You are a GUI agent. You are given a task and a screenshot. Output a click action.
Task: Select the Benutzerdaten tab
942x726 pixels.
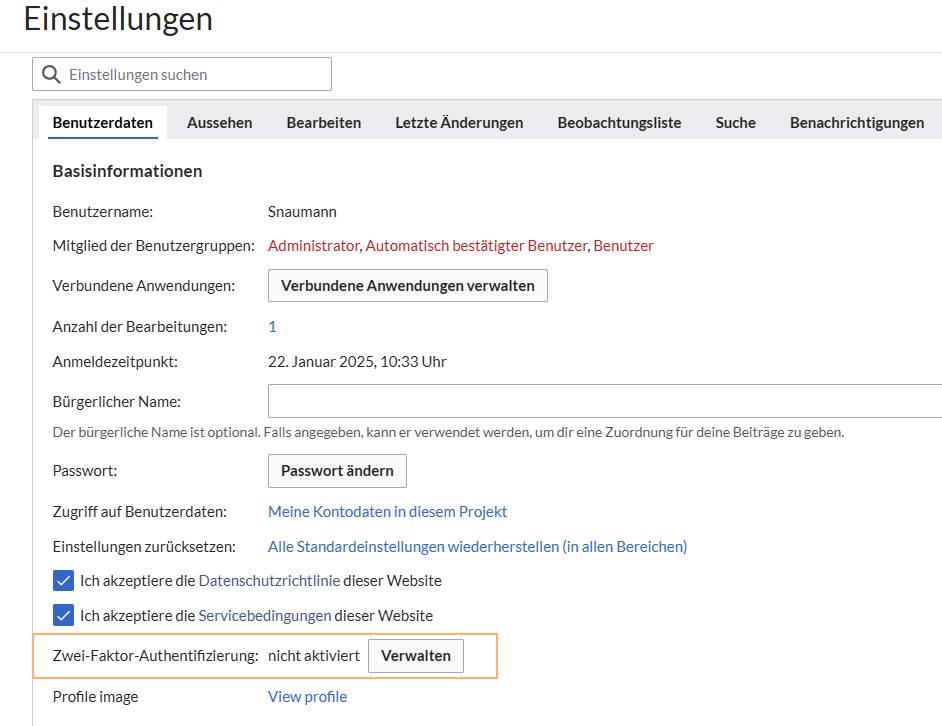[x=103, y=123]
